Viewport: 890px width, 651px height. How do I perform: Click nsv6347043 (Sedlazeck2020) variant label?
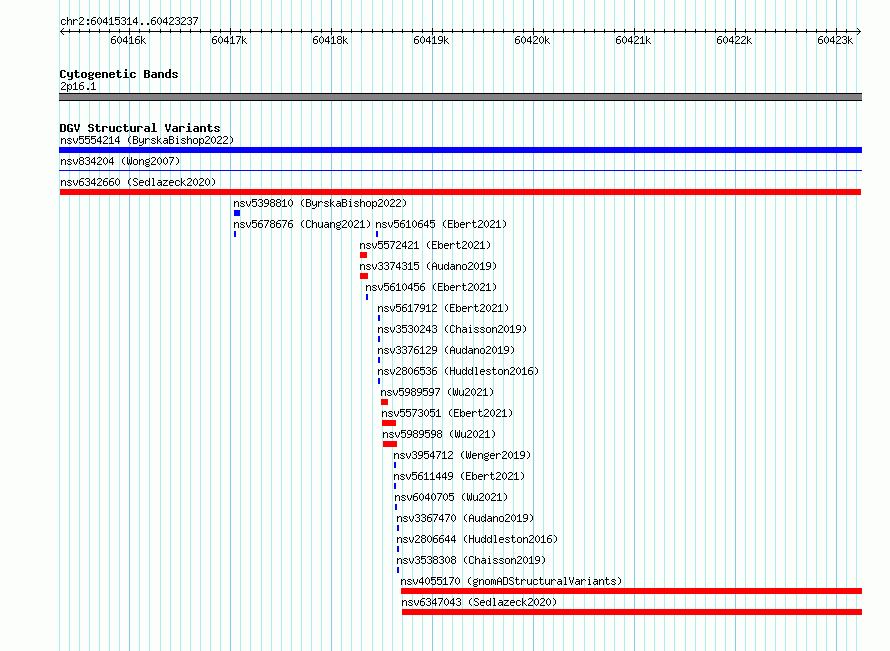click(x=479, y=602)
